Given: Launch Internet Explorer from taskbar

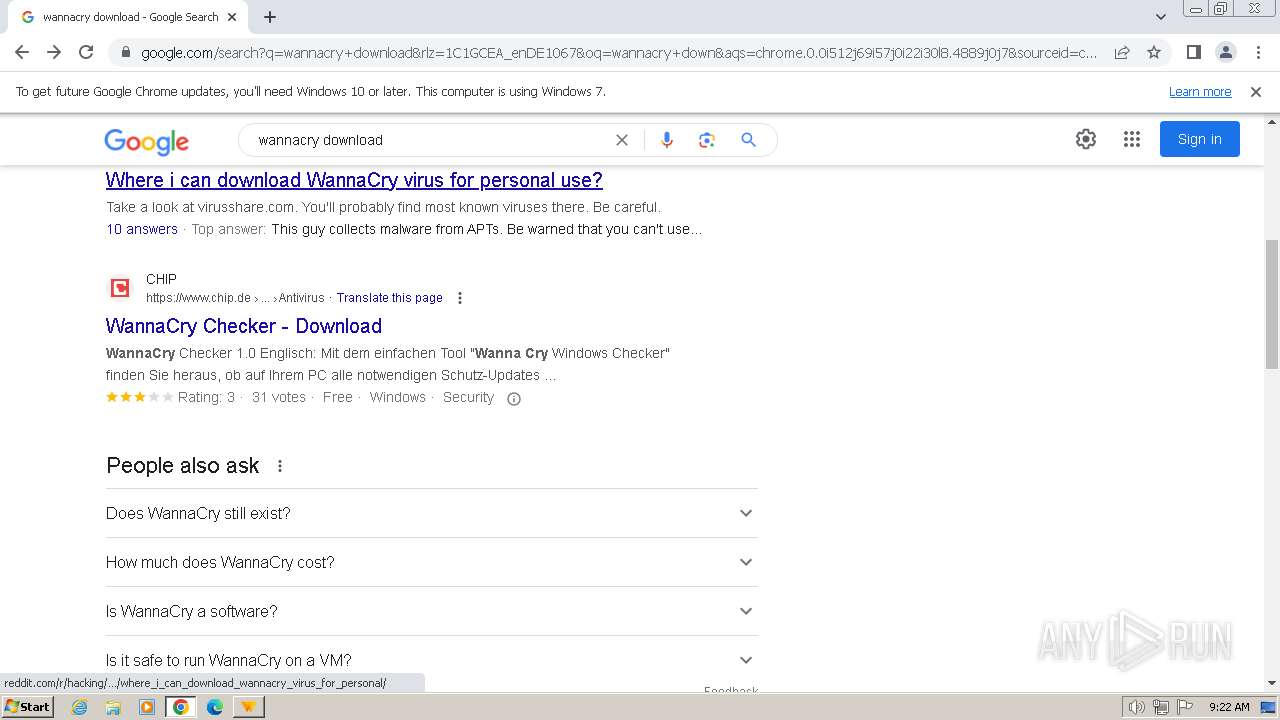Looking at the screenshot, I should pyautogui.click(x=80, y=707).
